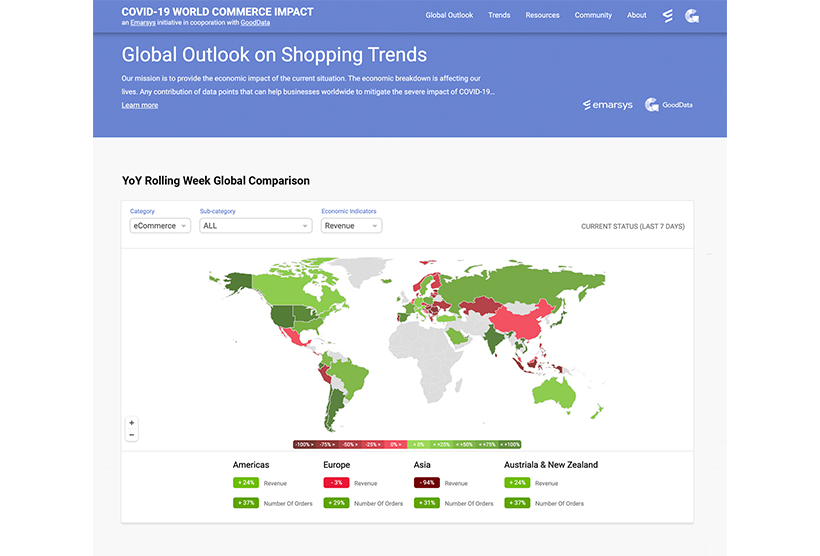
Task: Click the GoodData link in the subtitle
Action: [x=256, y=23]
